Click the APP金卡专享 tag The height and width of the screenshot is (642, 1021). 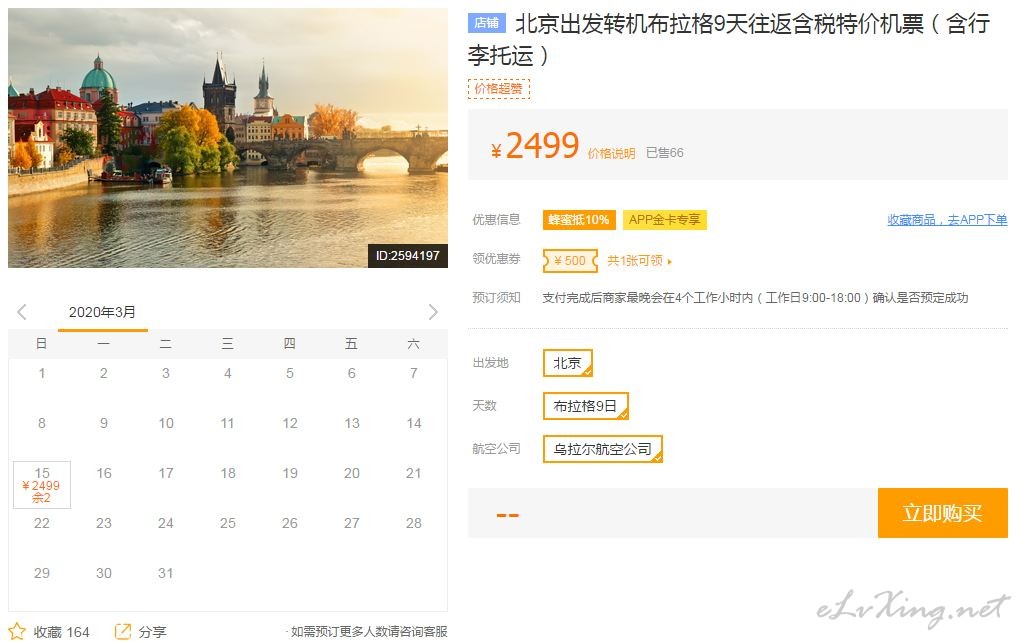(x=664, y=220)
